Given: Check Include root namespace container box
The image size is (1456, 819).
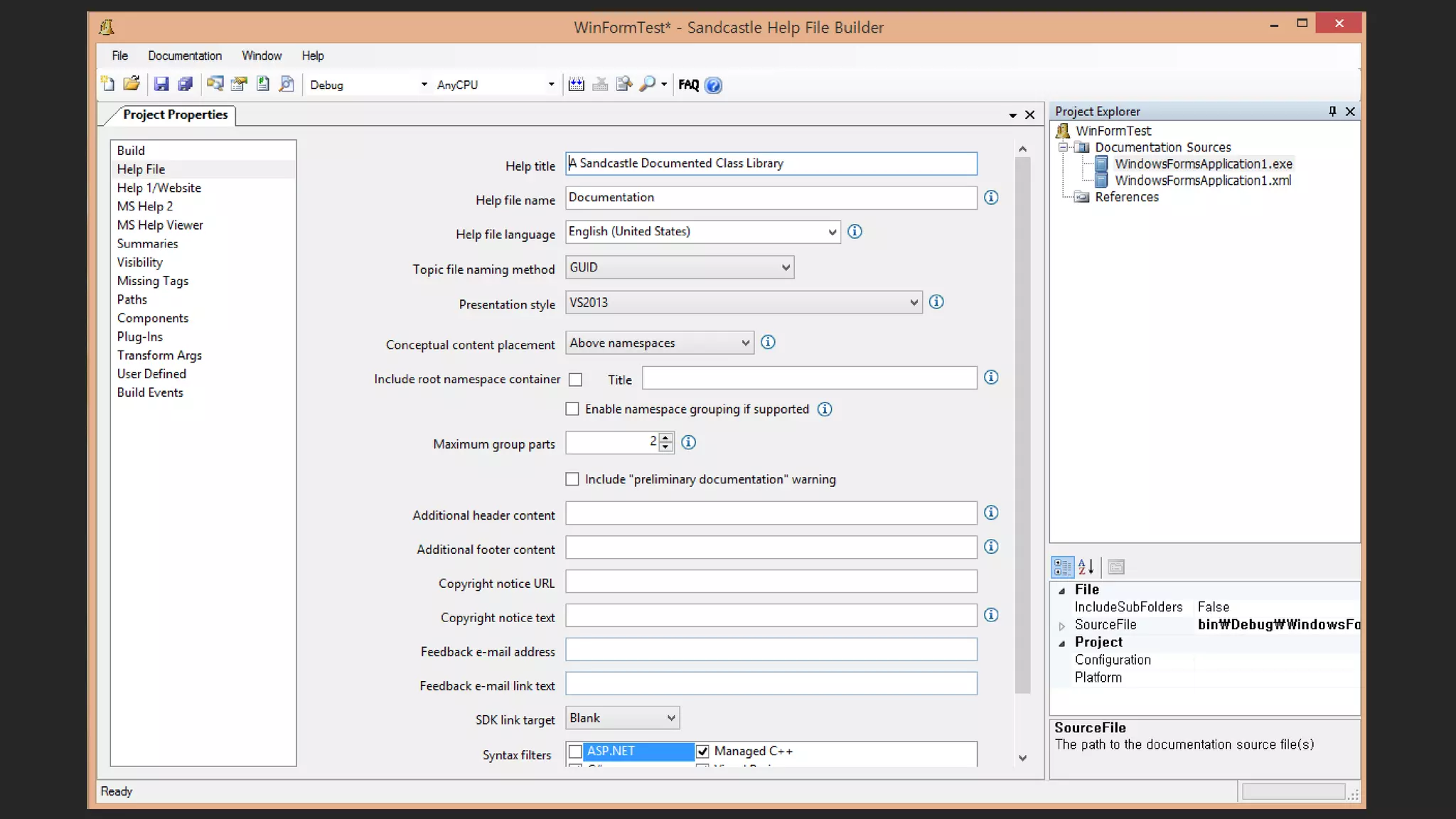Looking at the screenshot, I should pos(575,380).
